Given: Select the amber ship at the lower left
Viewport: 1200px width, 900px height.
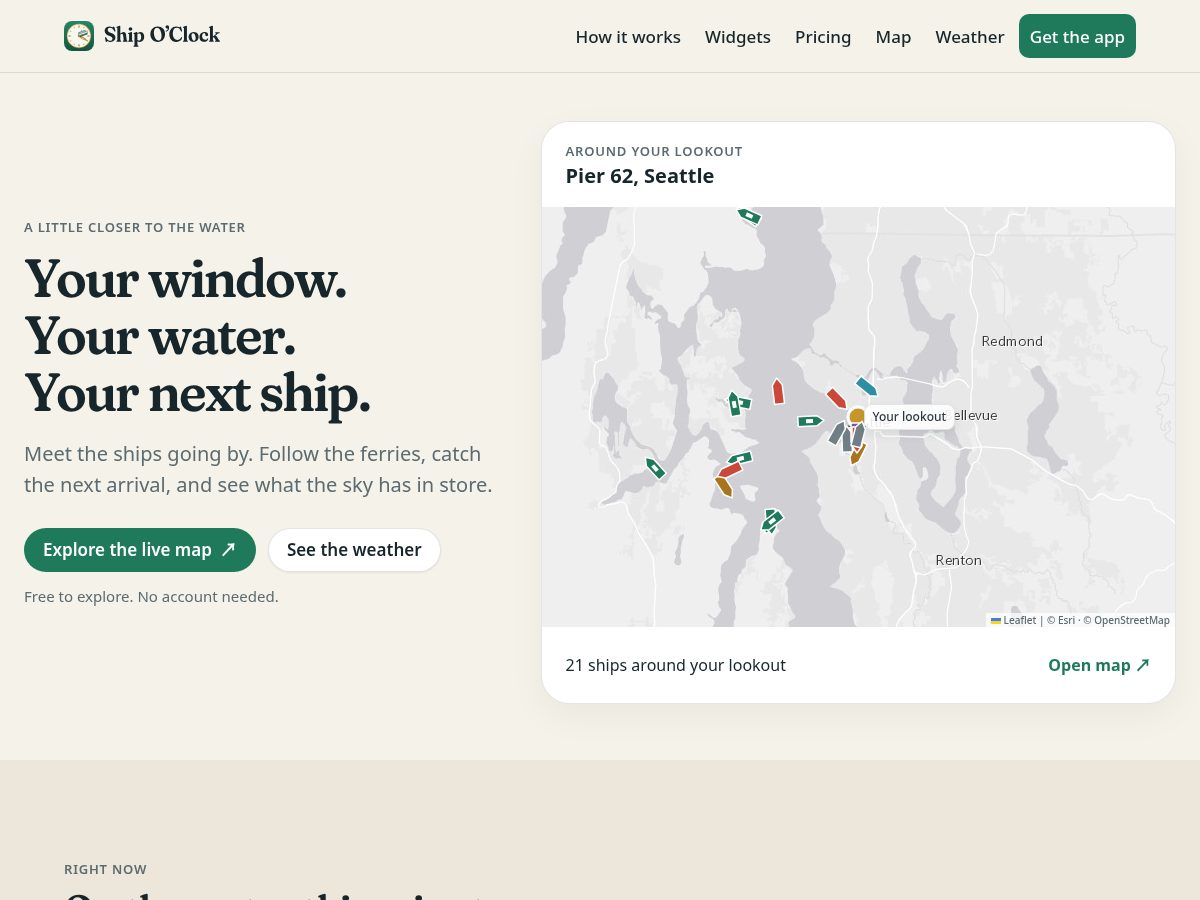Looking at the screenshot, I should 724,487.
